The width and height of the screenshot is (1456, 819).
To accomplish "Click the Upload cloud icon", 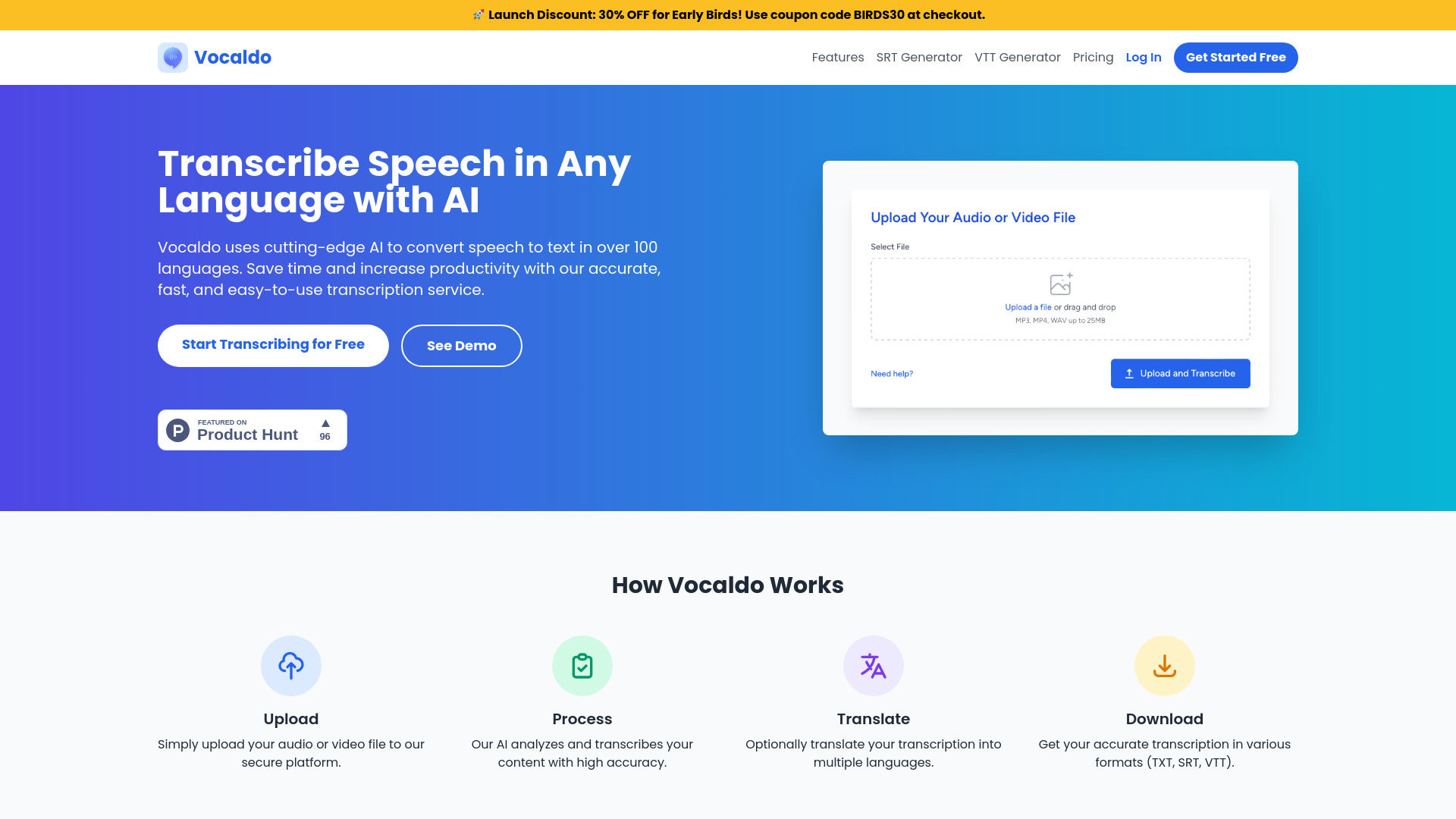I will pos(291,665).
